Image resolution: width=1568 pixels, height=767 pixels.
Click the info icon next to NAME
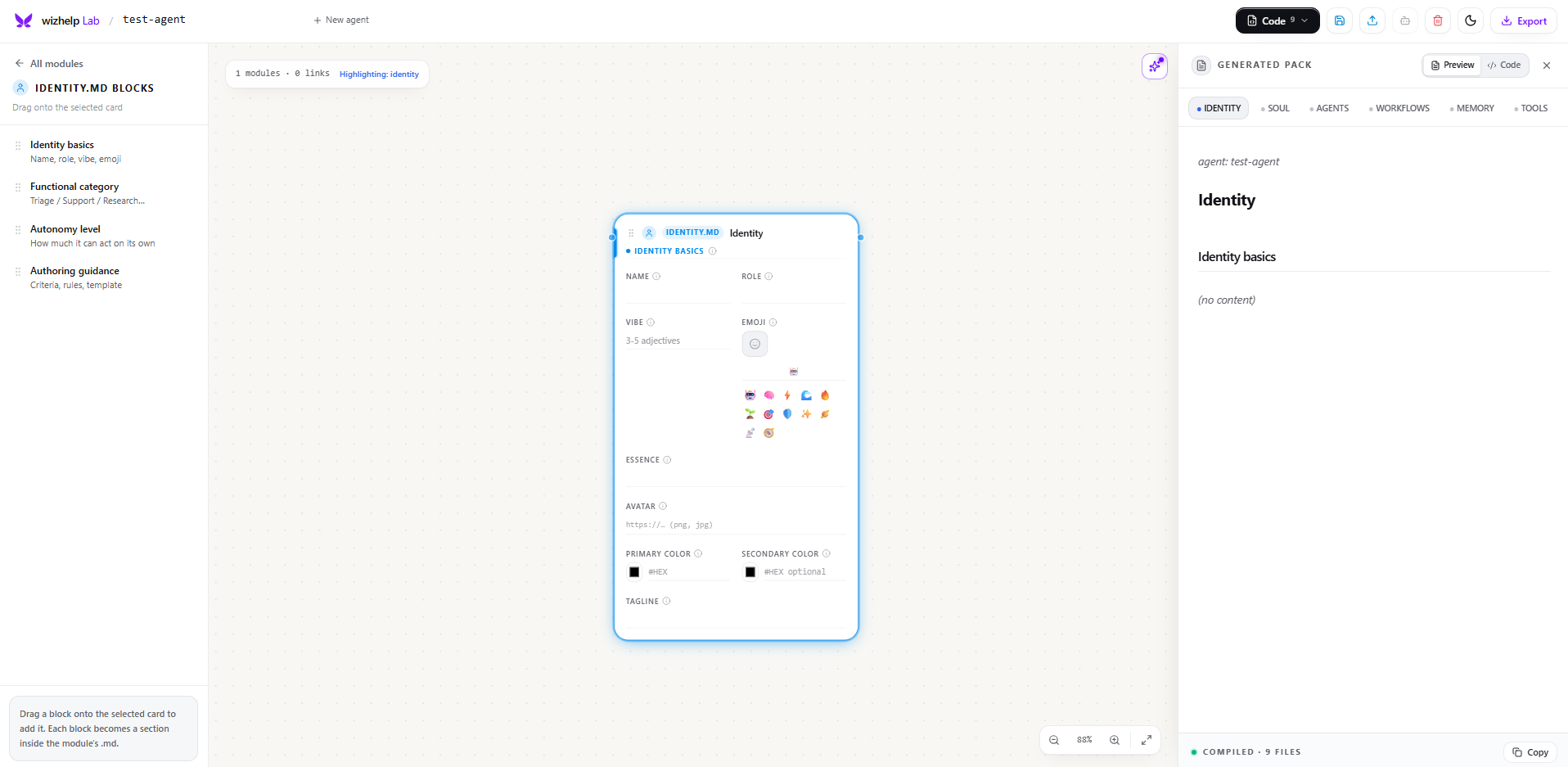pos(656,277)
